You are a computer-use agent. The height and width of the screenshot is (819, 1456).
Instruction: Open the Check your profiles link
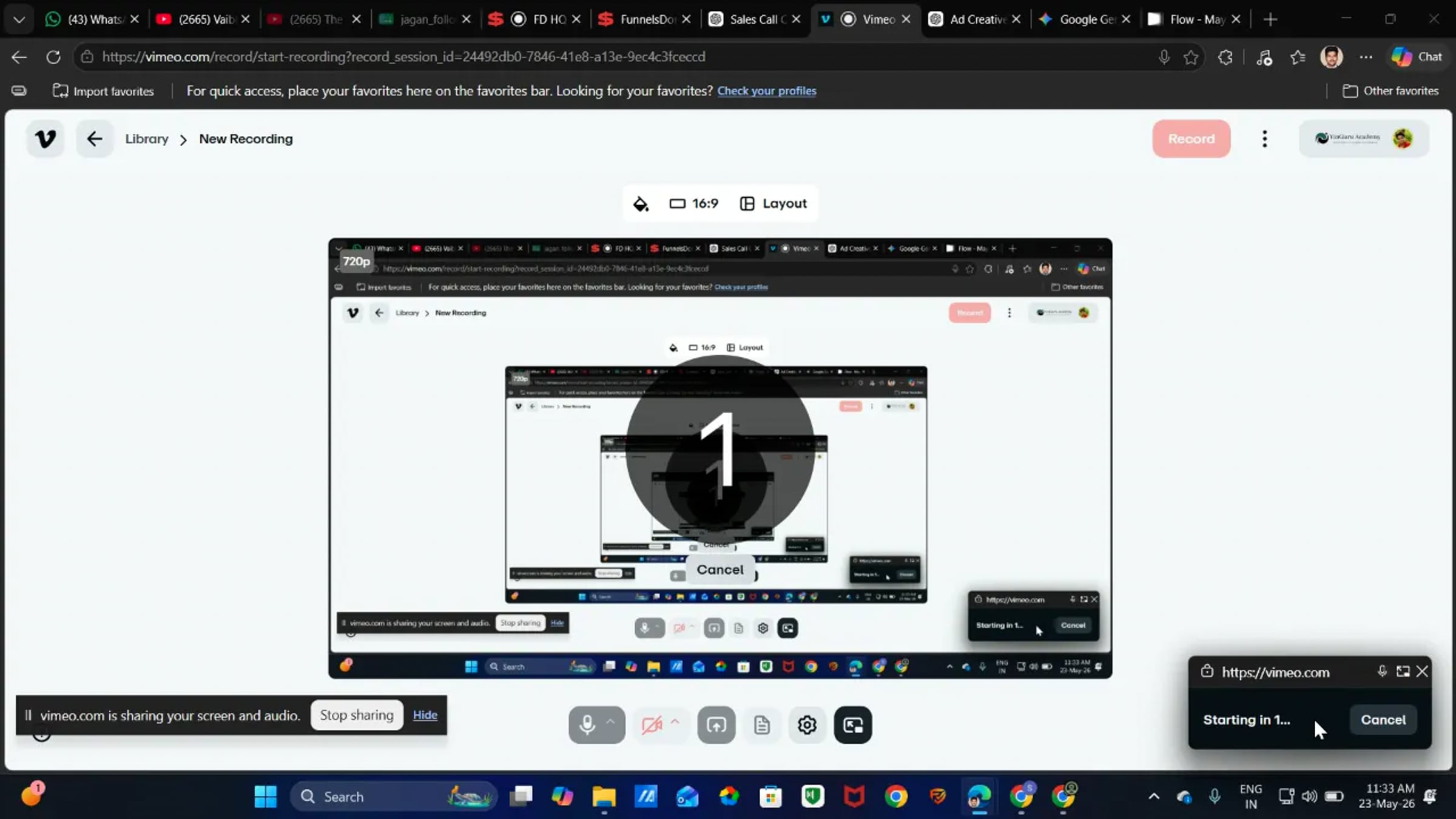click(767, 91)
